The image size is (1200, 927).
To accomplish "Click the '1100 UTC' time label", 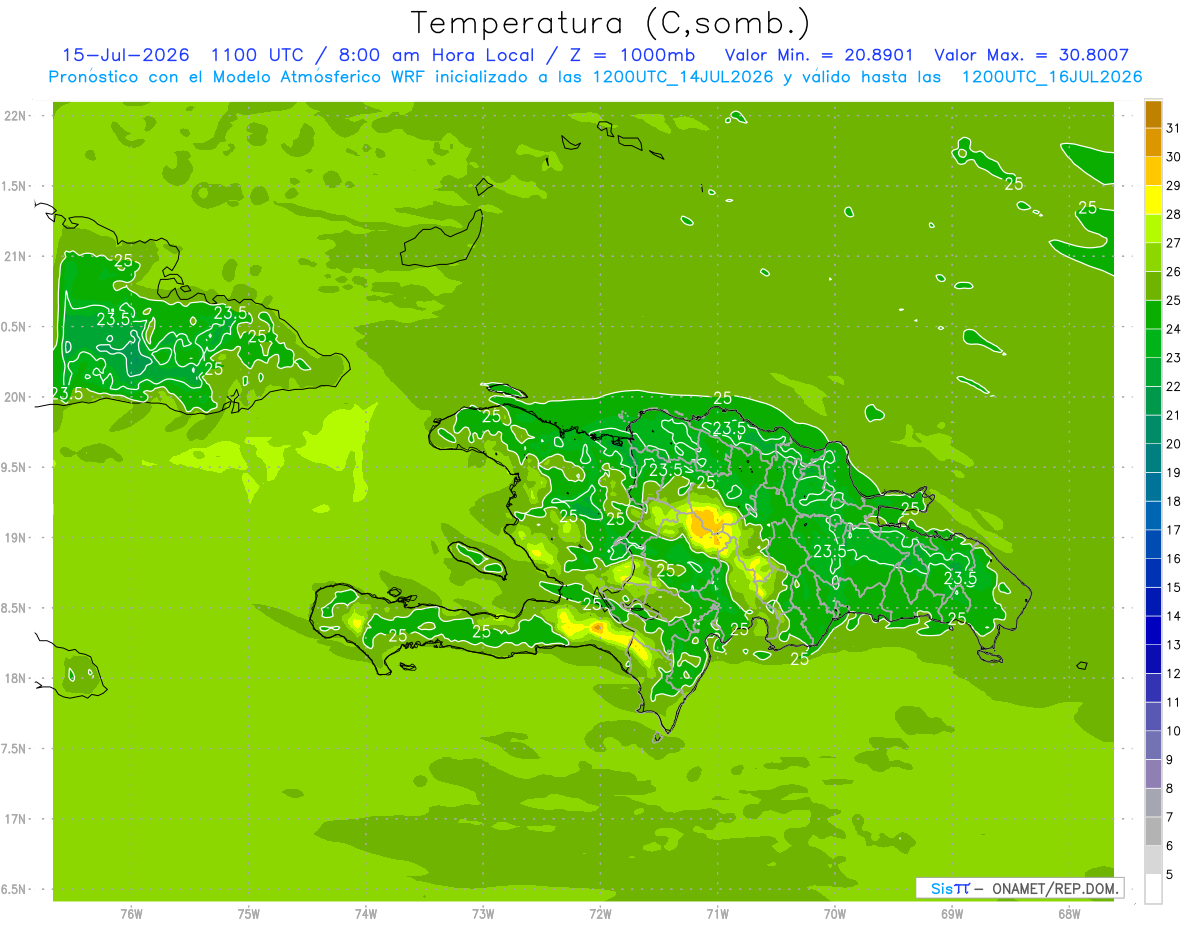I will coord(257,55).
